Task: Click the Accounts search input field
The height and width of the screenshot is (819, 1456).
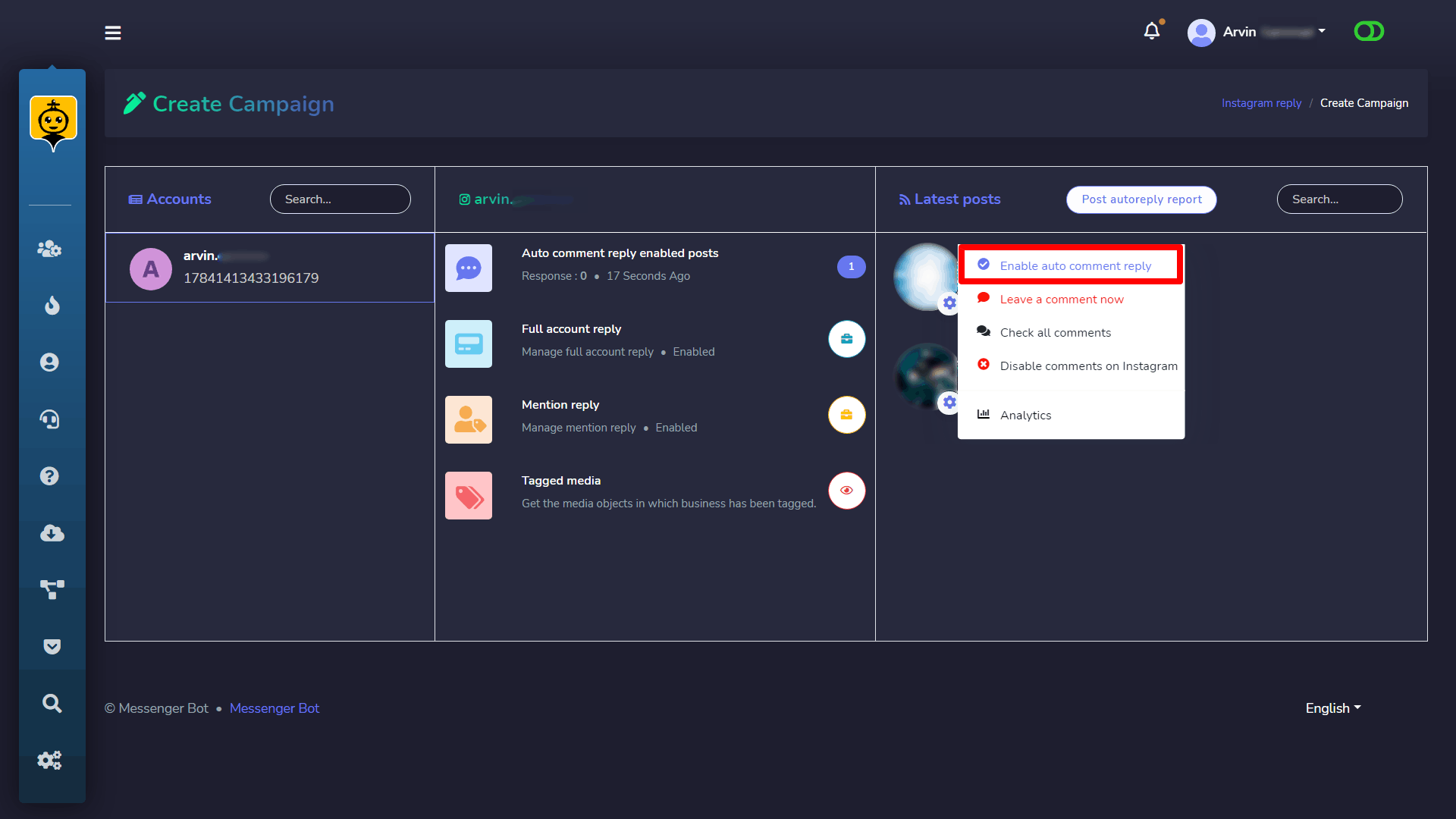Action: (340, 199)
